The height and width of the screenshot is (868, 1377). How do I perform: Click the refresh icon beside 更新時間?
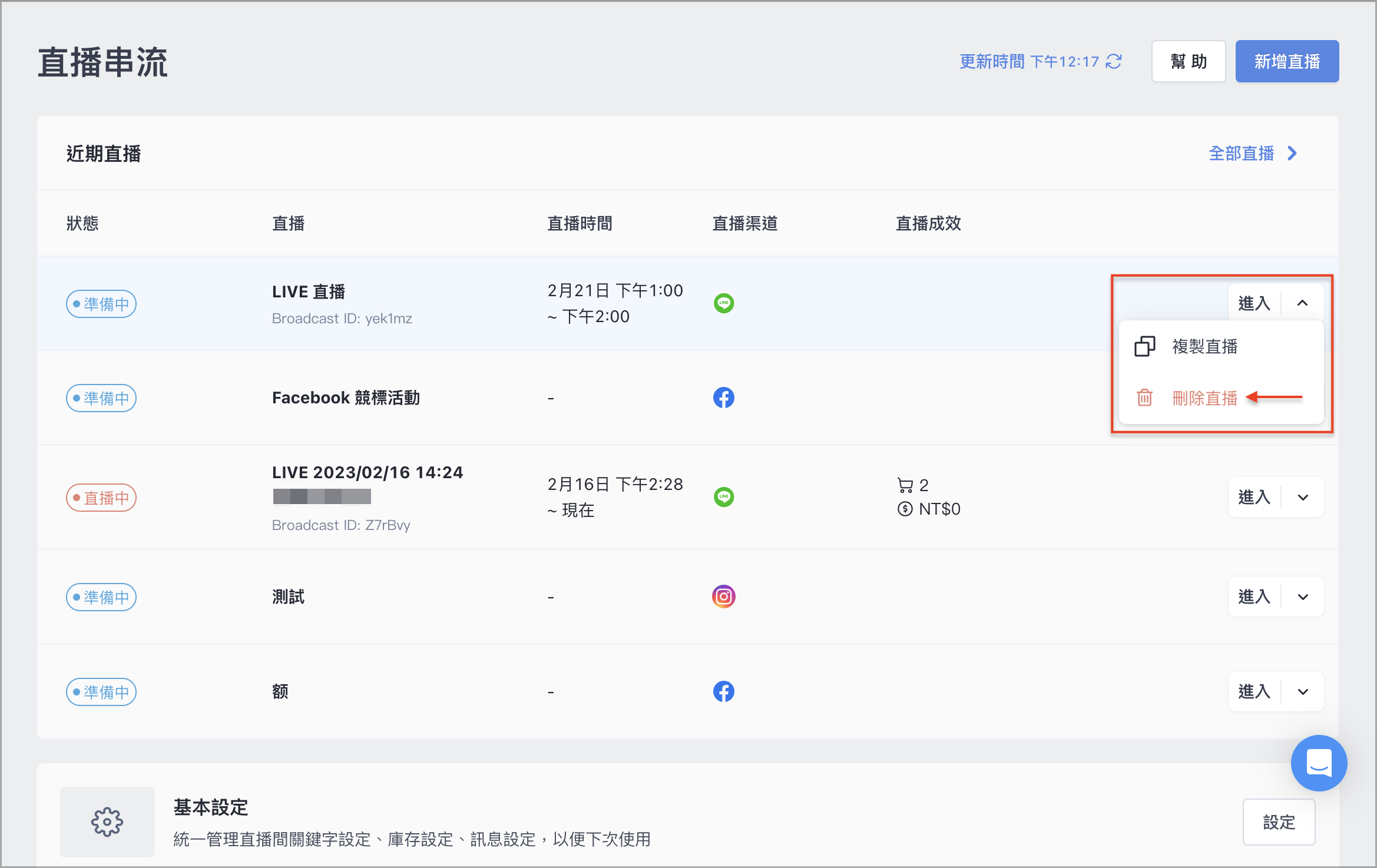[1114, 61]
